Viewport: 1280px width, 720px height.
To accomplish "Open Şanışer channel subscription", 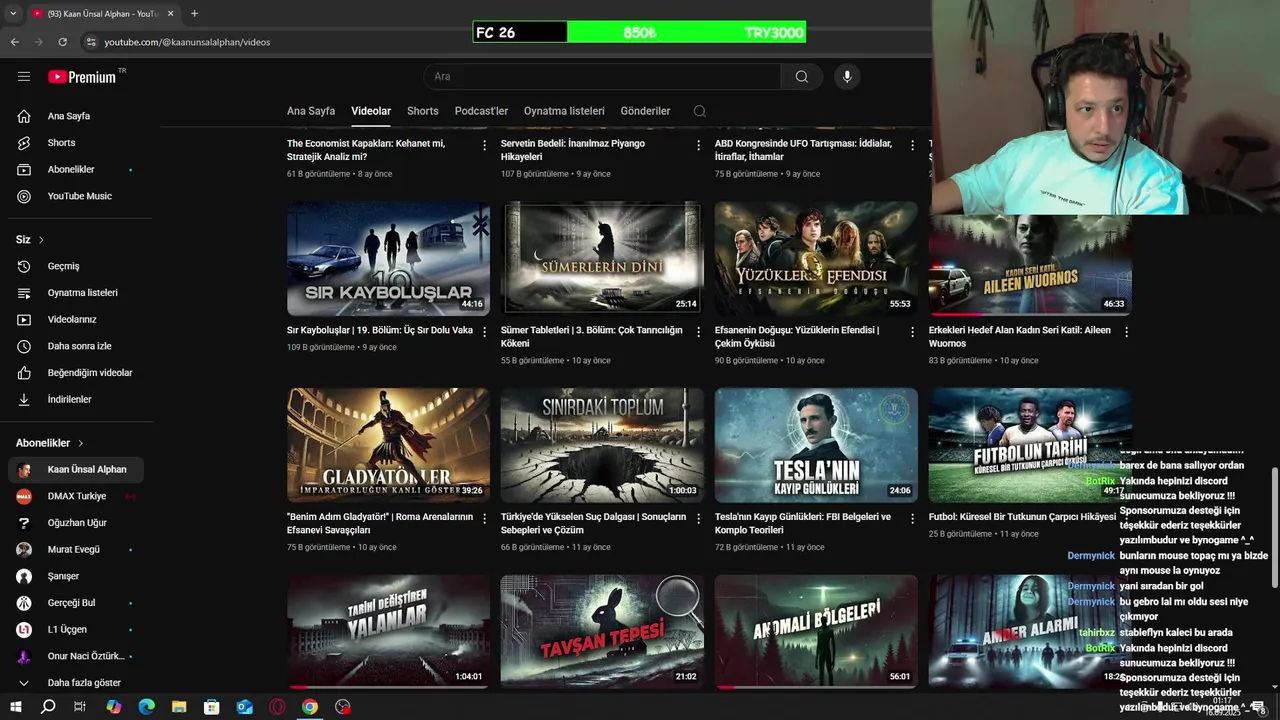I will (x=76, y=576).
